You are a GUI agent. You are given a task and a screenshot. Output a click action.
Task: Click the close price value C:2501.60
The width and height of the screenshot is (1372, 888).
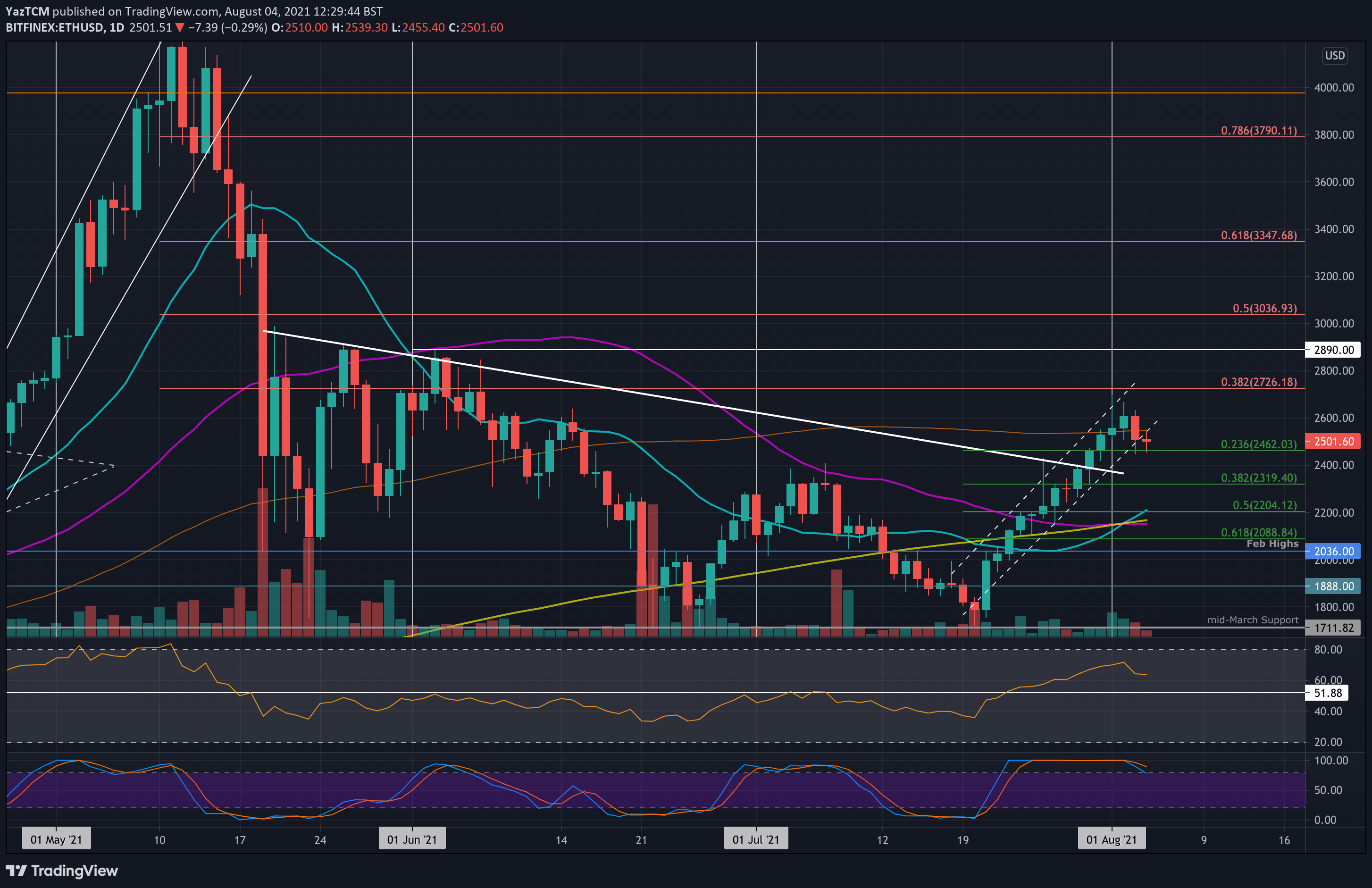(x=476, y=27)
